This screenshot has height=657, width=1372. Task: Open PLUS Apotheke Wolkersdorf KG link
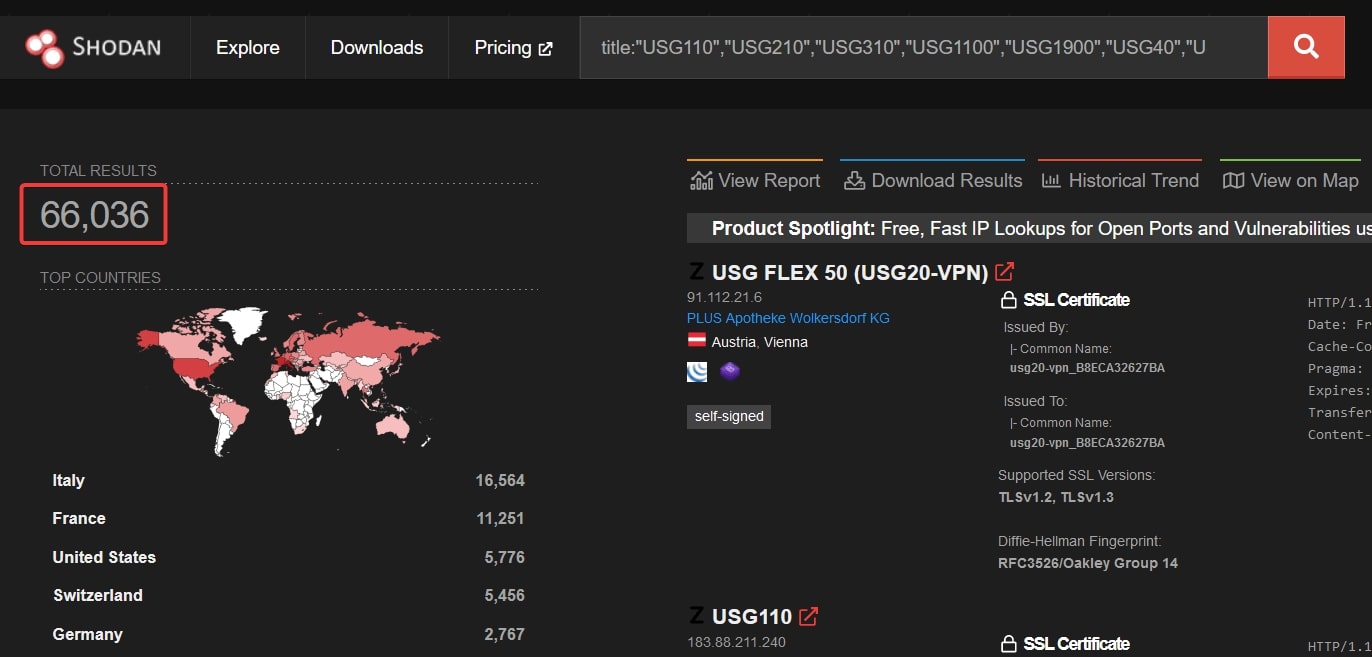788,318
